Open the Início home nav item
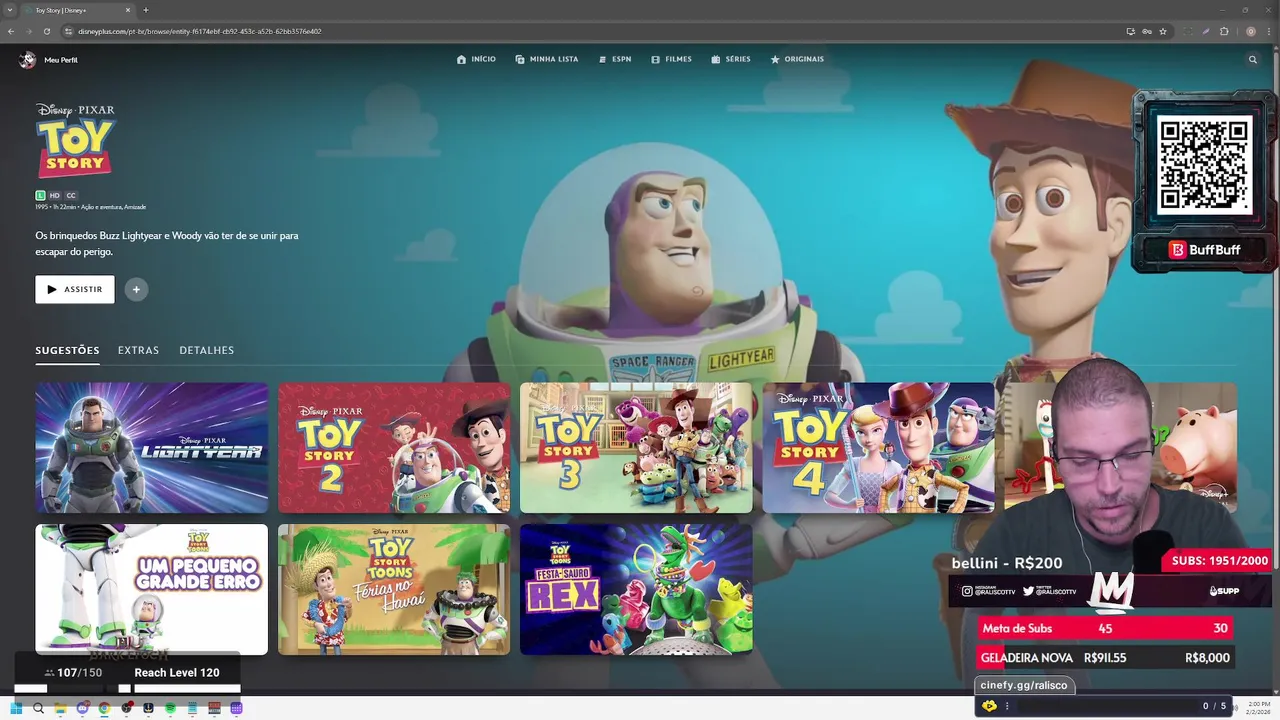The width and height of the screenshot is (1280, 720). coord(476,60)
